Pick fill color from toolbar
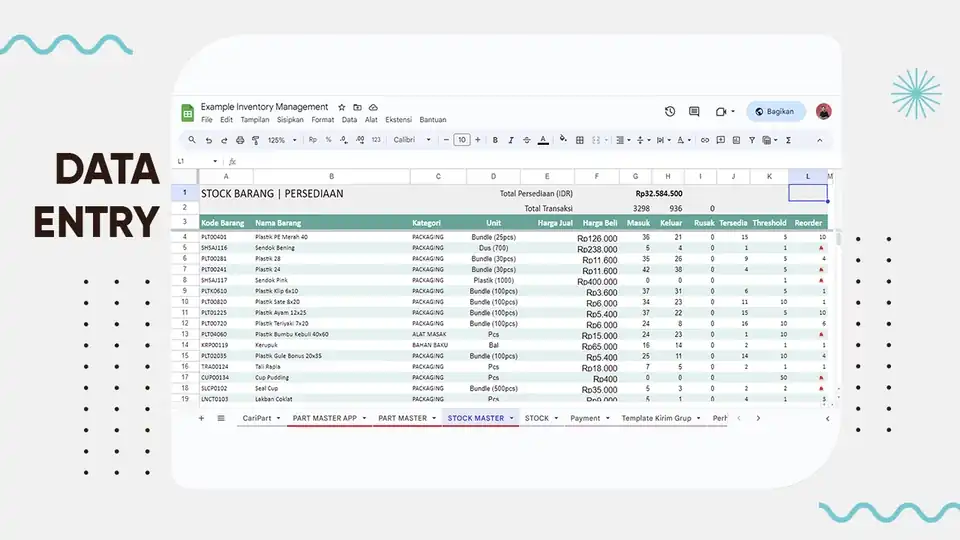The image size is (960, 540). (x=563, y=140)
